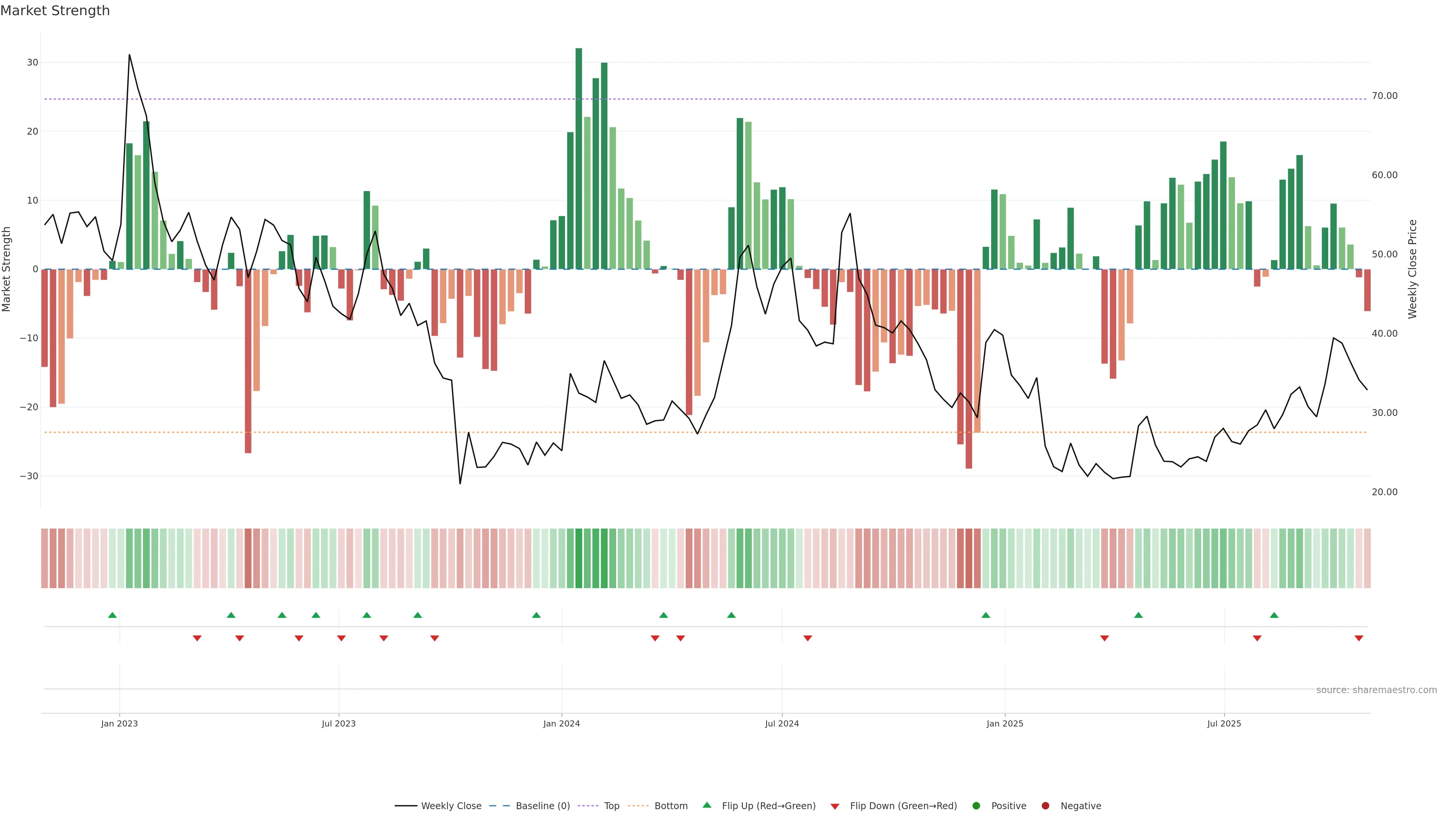The width and height of the screenshot is (1456, 819).
Task: Click the darkest green heat strip cell
Action: [x=579, y=558]
